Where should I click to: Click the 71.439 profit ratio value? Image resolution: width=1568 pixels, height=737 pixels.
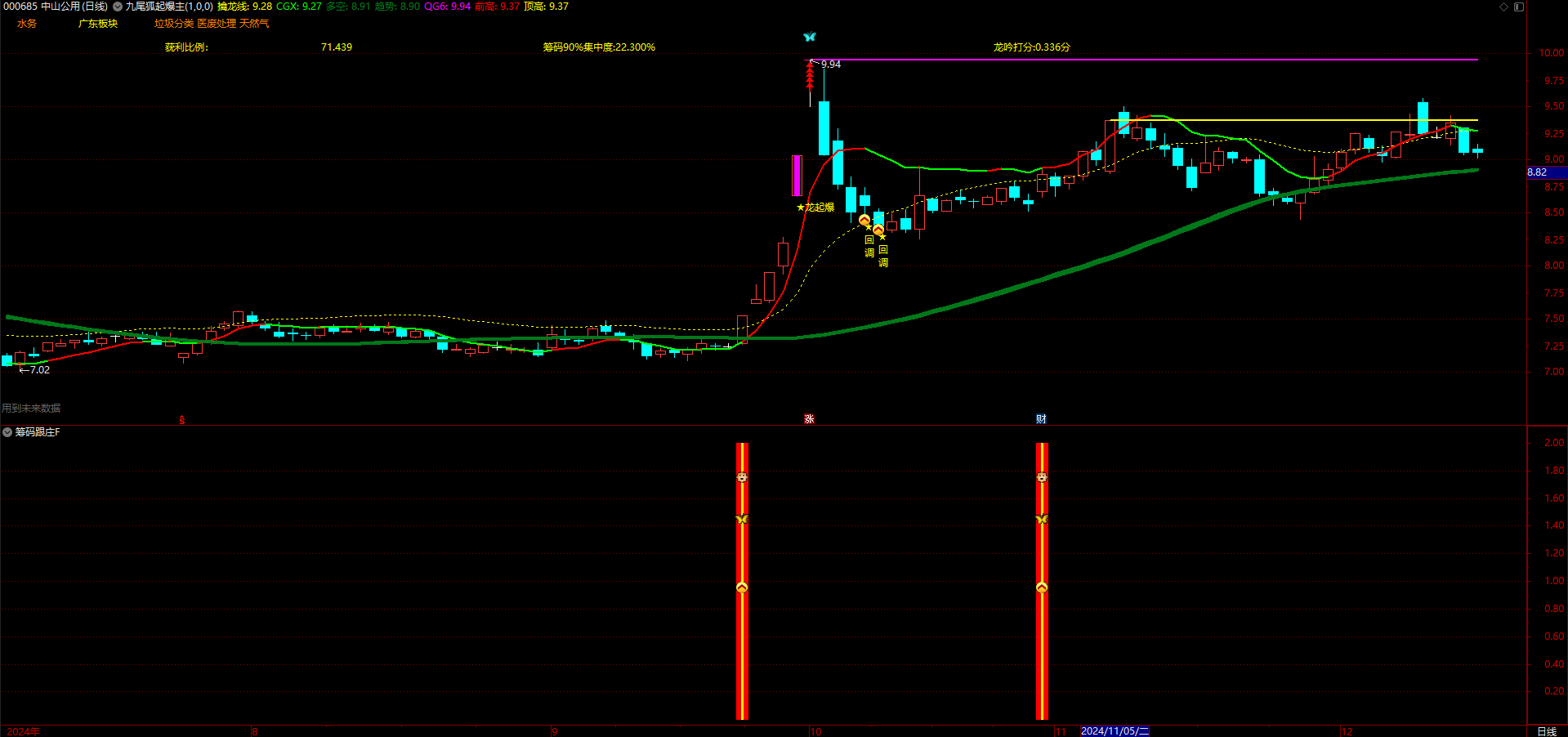[337, 47]
